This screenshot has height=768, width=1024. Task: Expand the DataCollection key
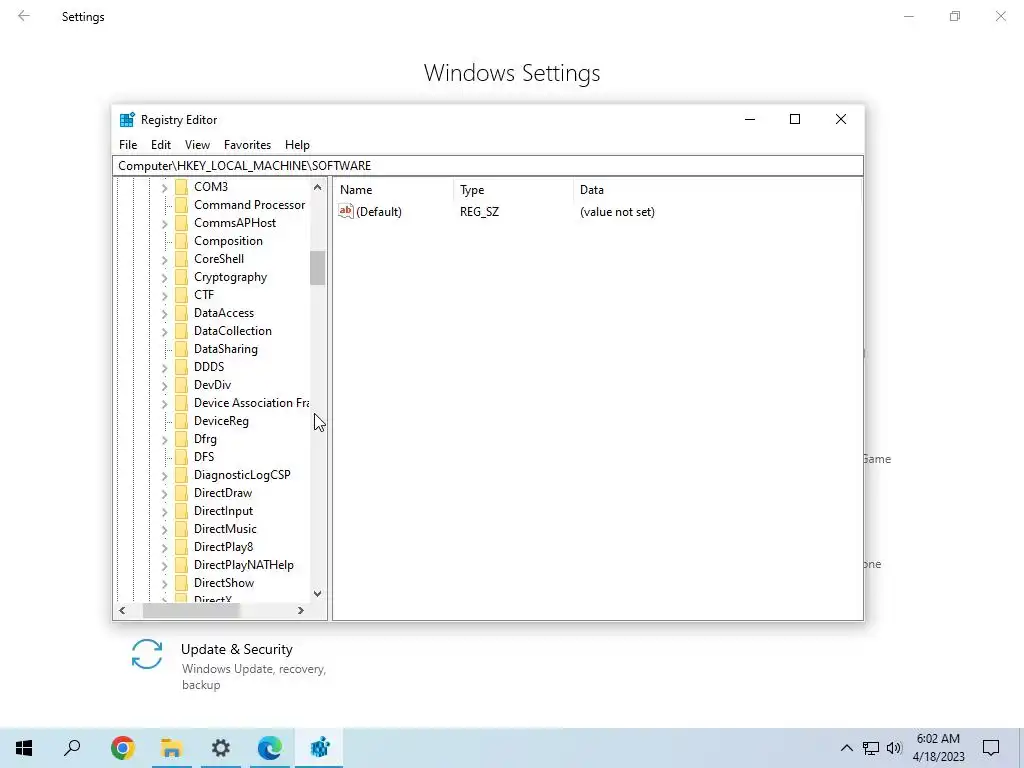point(165,332)
